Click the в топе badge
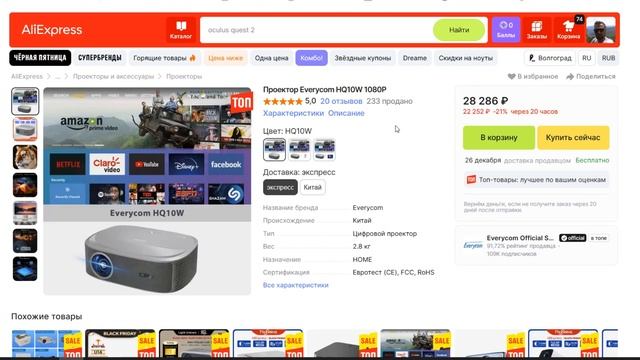Viewport: 640px width, 360px height. (598, 238)
